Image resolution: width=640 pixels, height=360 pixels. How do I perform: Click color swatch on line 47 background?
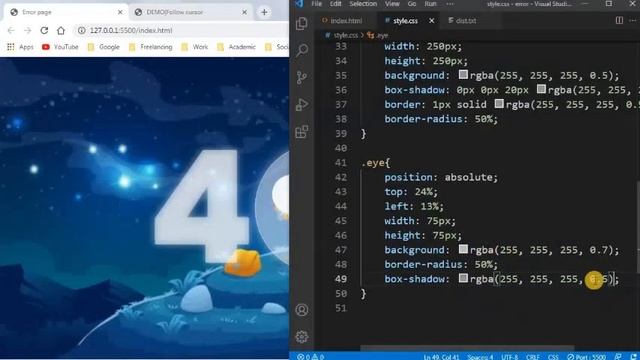coord(463,249)
